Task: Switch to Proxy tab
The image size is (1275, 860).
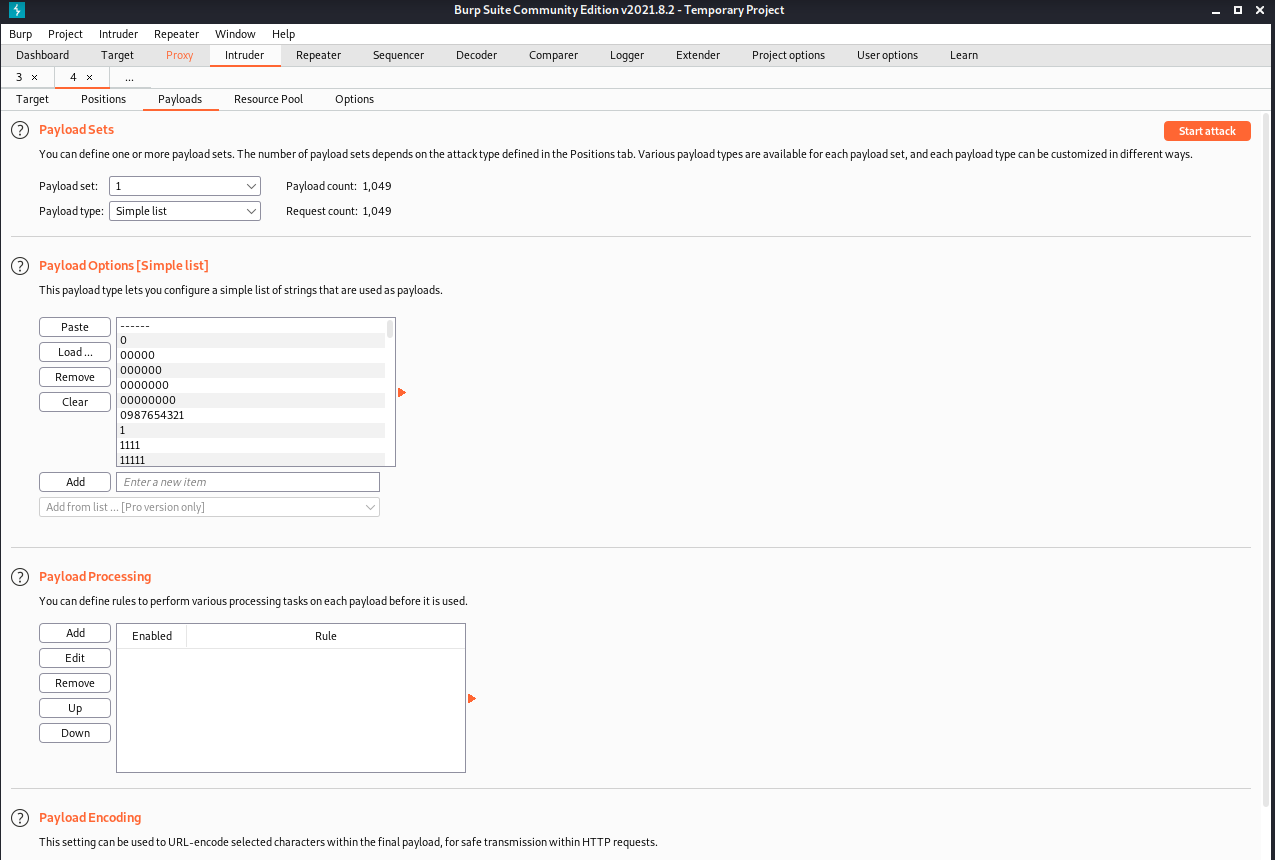Action: tap(180, 55)
